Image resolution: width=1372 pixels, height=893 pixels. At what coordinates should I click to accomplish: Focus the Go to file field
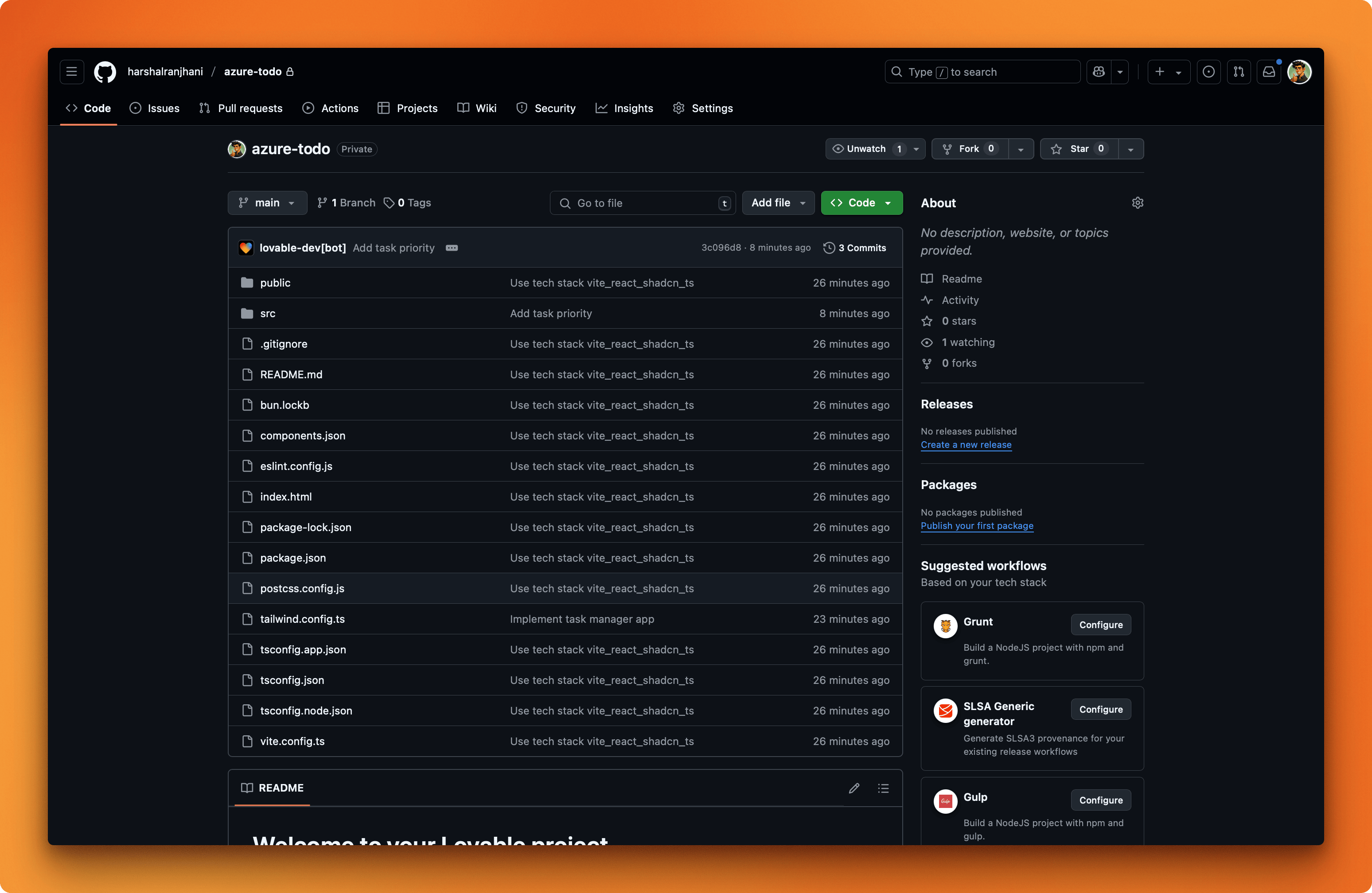[643, 203]
